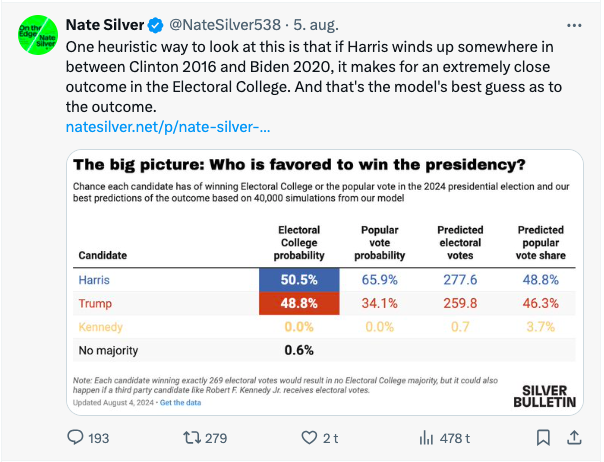Click the share upload icon

click(574, 438)
